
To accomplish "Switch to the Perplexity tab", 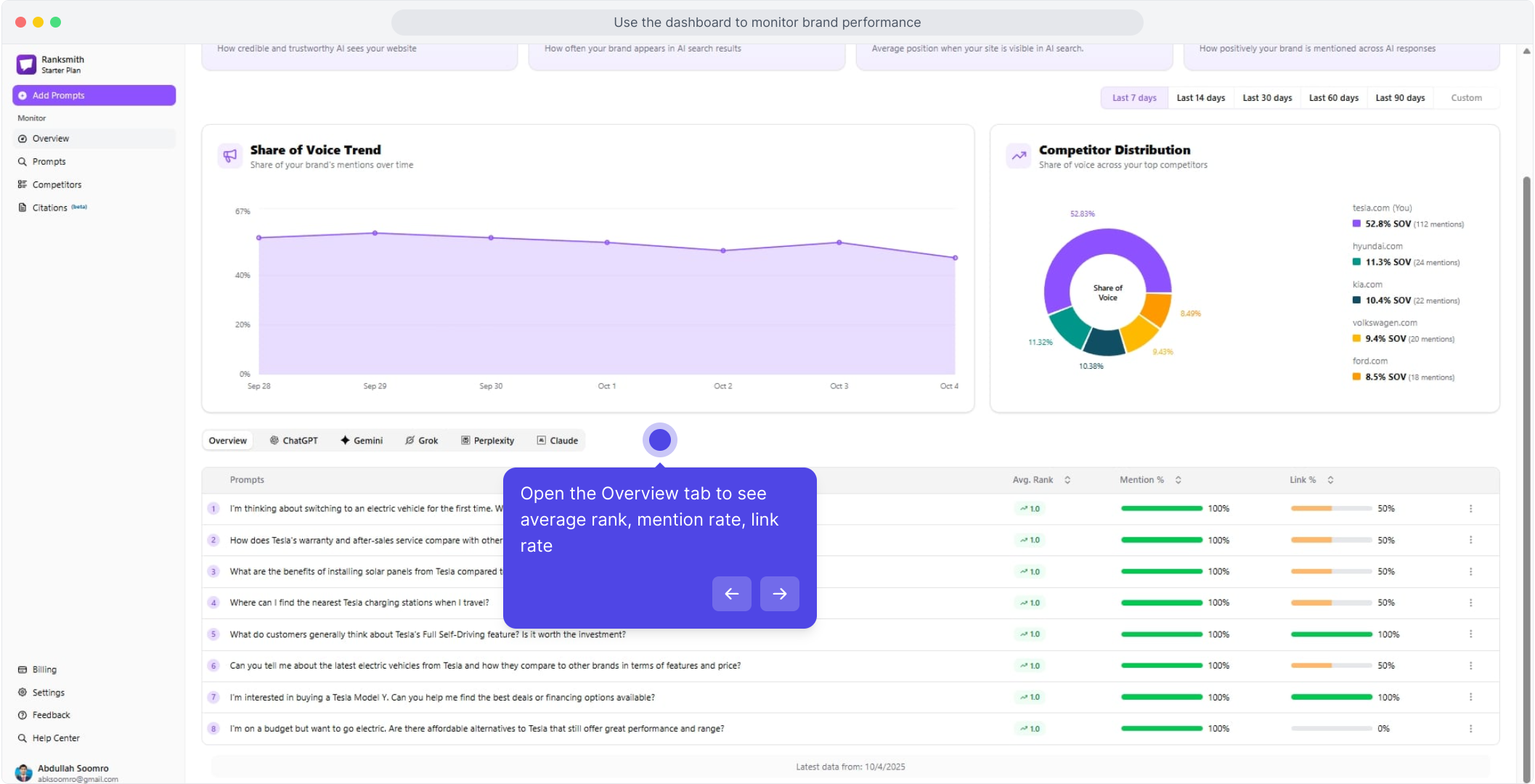I will pos(487,441).
